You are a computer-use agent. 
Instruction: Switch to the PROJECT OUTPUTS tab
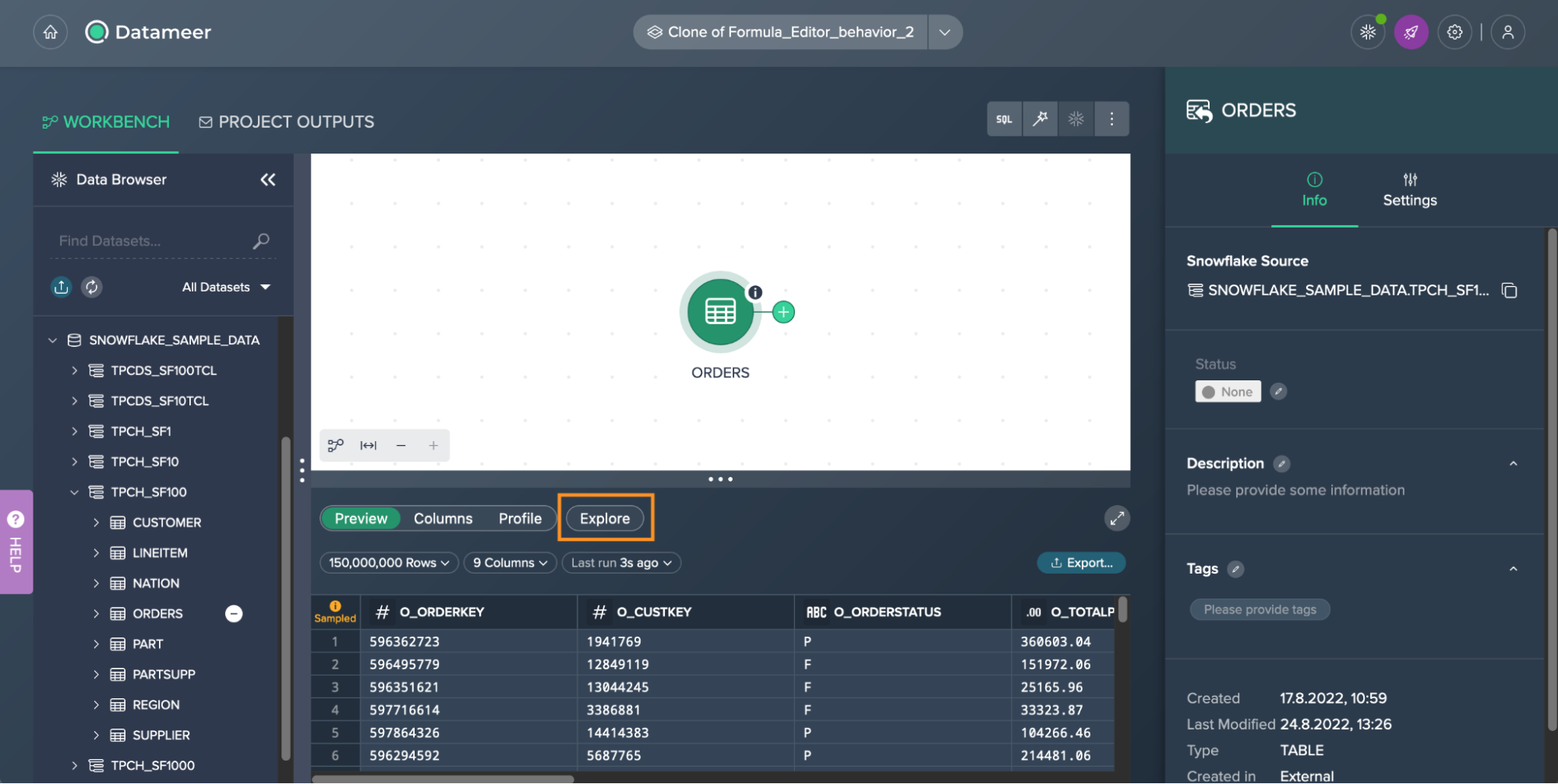coord(287,122)
